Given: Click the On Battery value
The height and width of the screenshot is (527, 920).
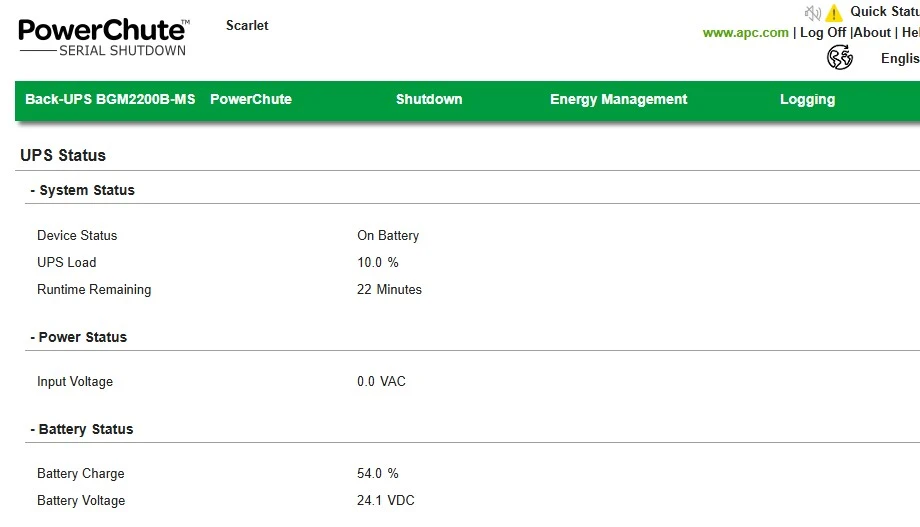Looking at the screenshot, I should [x=388, y=235].
